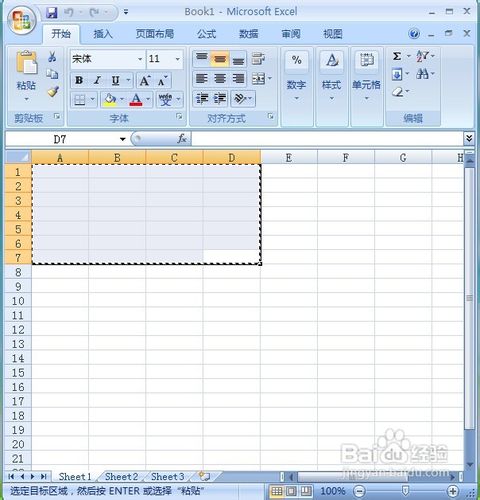Insert function using the fx button

[x=182, y=139]
